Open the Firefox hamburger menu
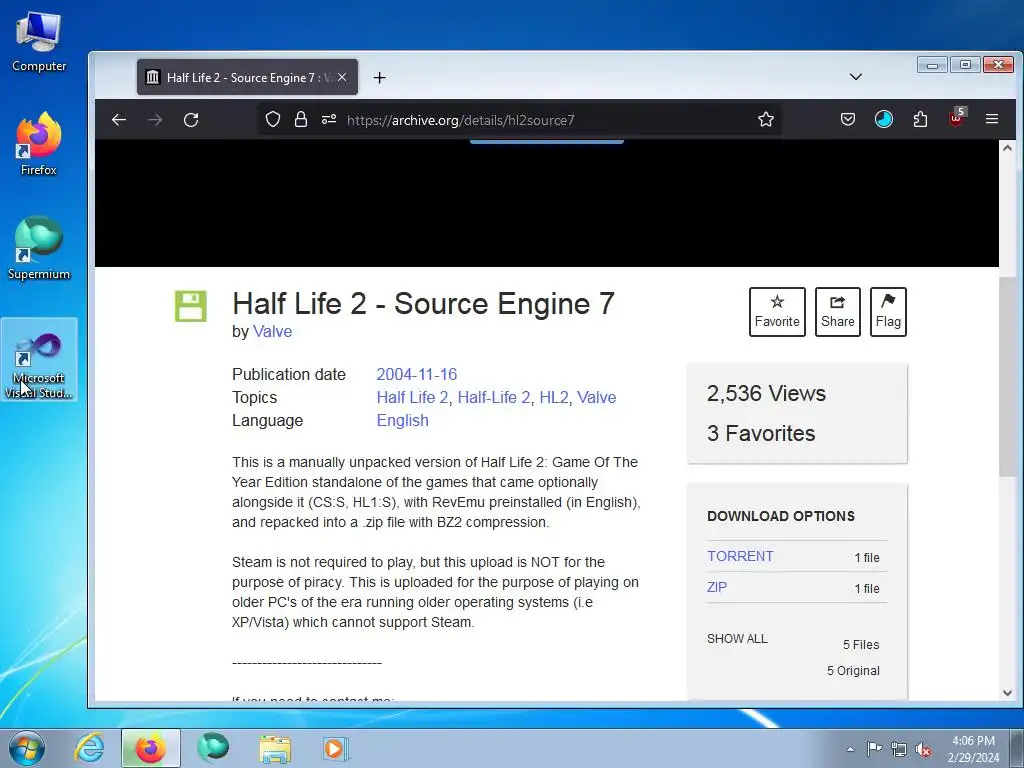Viewport: 1024px width, 768px height. [x=992, y=120]
